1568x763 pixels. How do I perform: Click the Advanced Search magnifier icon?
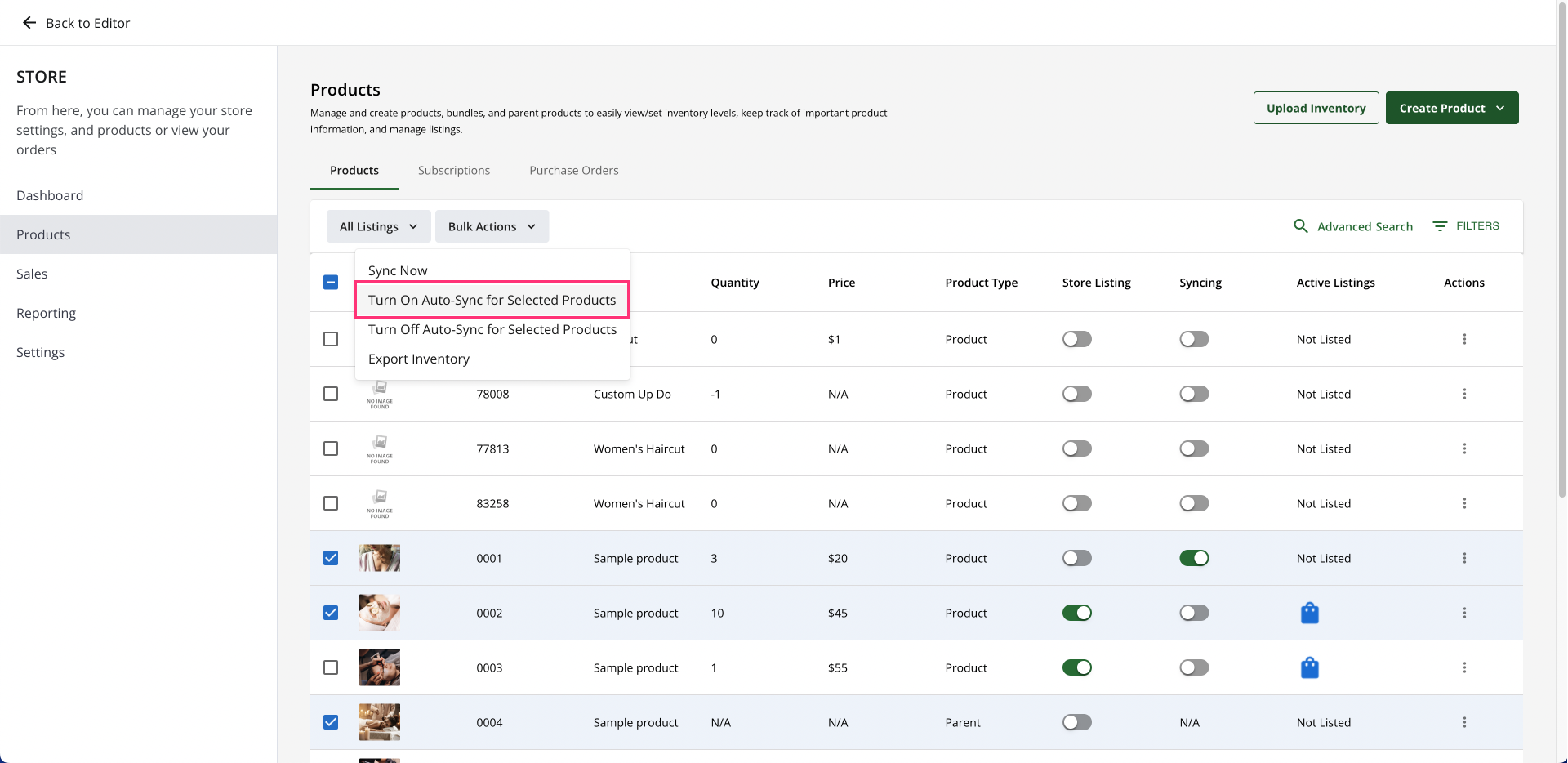pos(1300,226)
